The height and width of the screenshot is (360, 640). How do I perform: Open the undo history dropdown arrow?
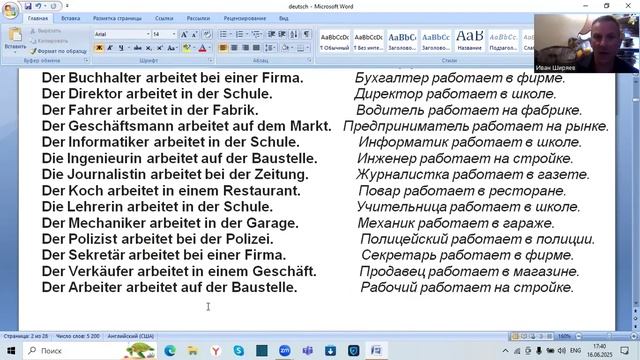point(45,6)
